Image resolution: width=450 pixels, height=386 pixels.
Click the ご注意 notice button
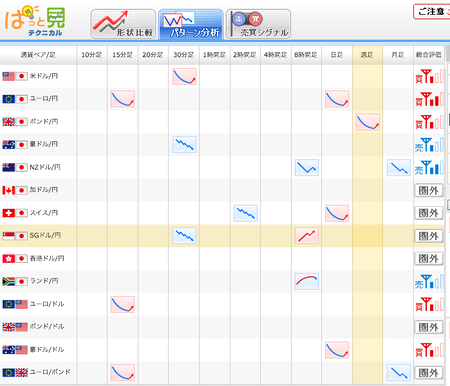coord(432,12)
